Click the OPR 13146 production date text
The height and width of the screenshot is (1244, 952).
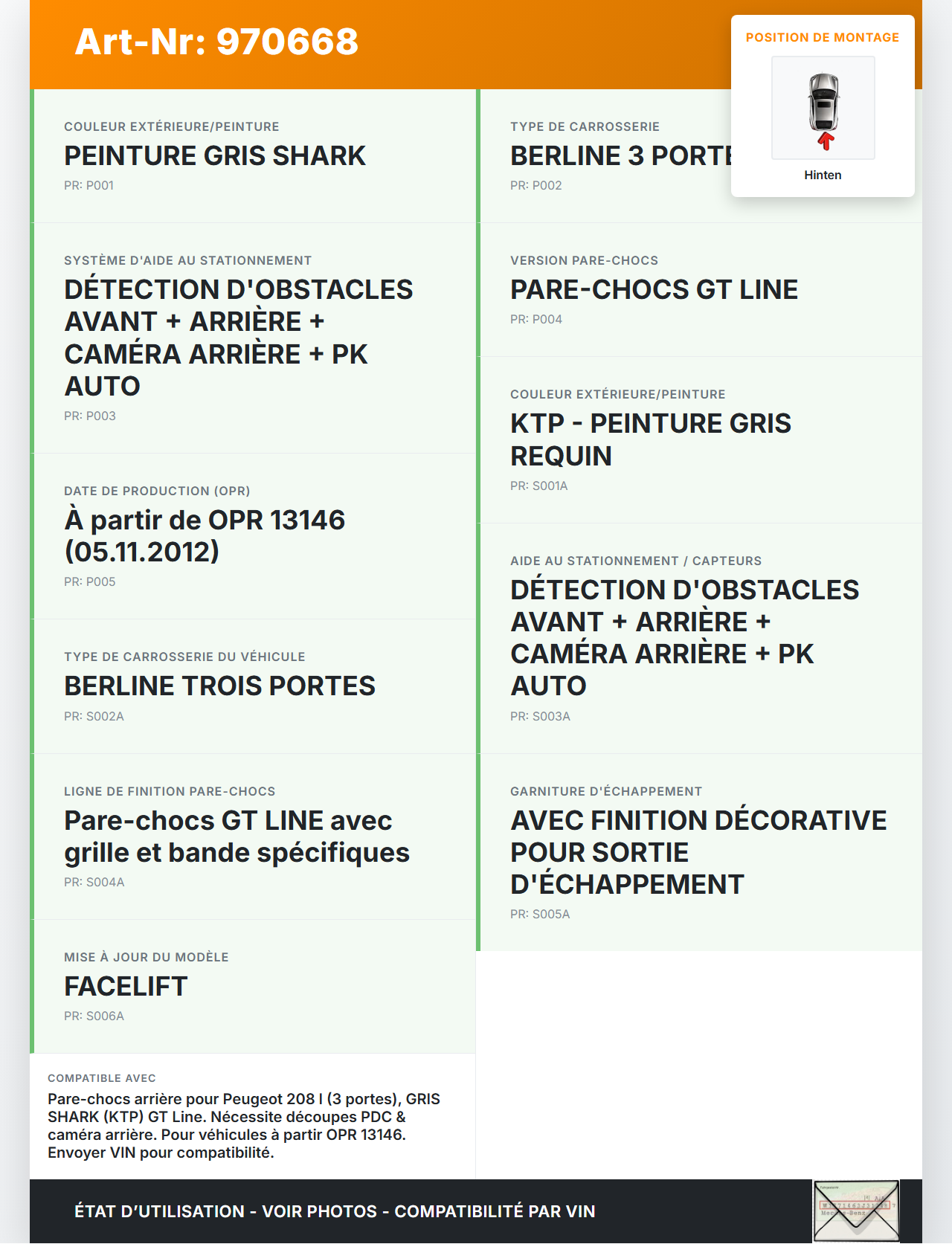[205, 535]
